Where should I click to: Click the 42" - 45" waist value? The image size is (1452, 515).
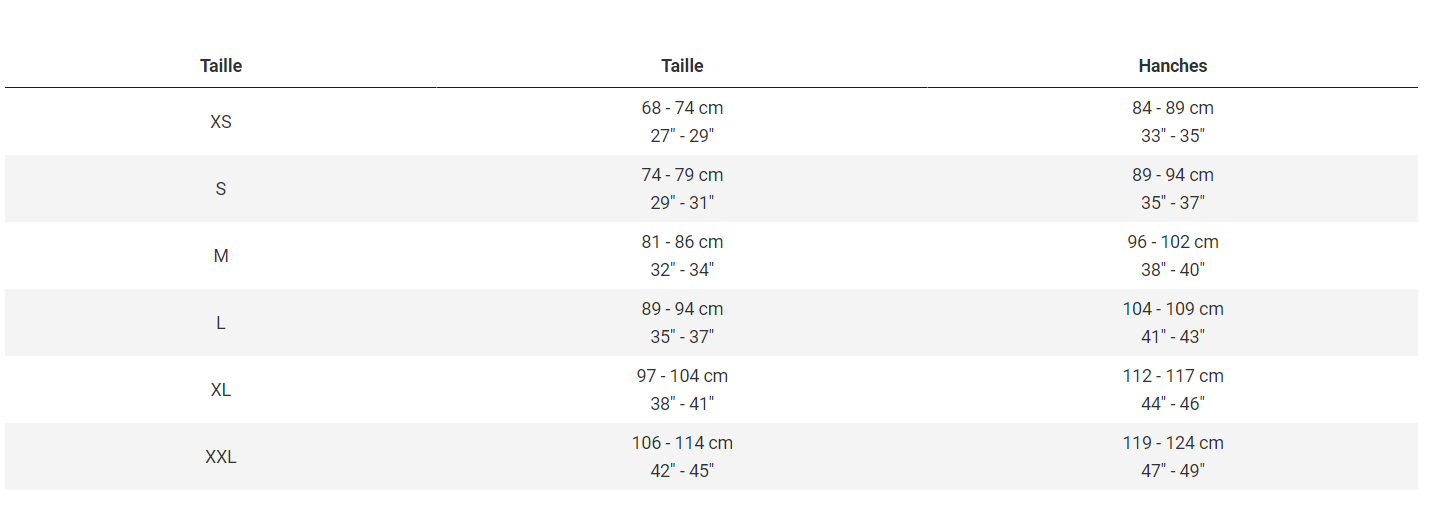[682, 471]
